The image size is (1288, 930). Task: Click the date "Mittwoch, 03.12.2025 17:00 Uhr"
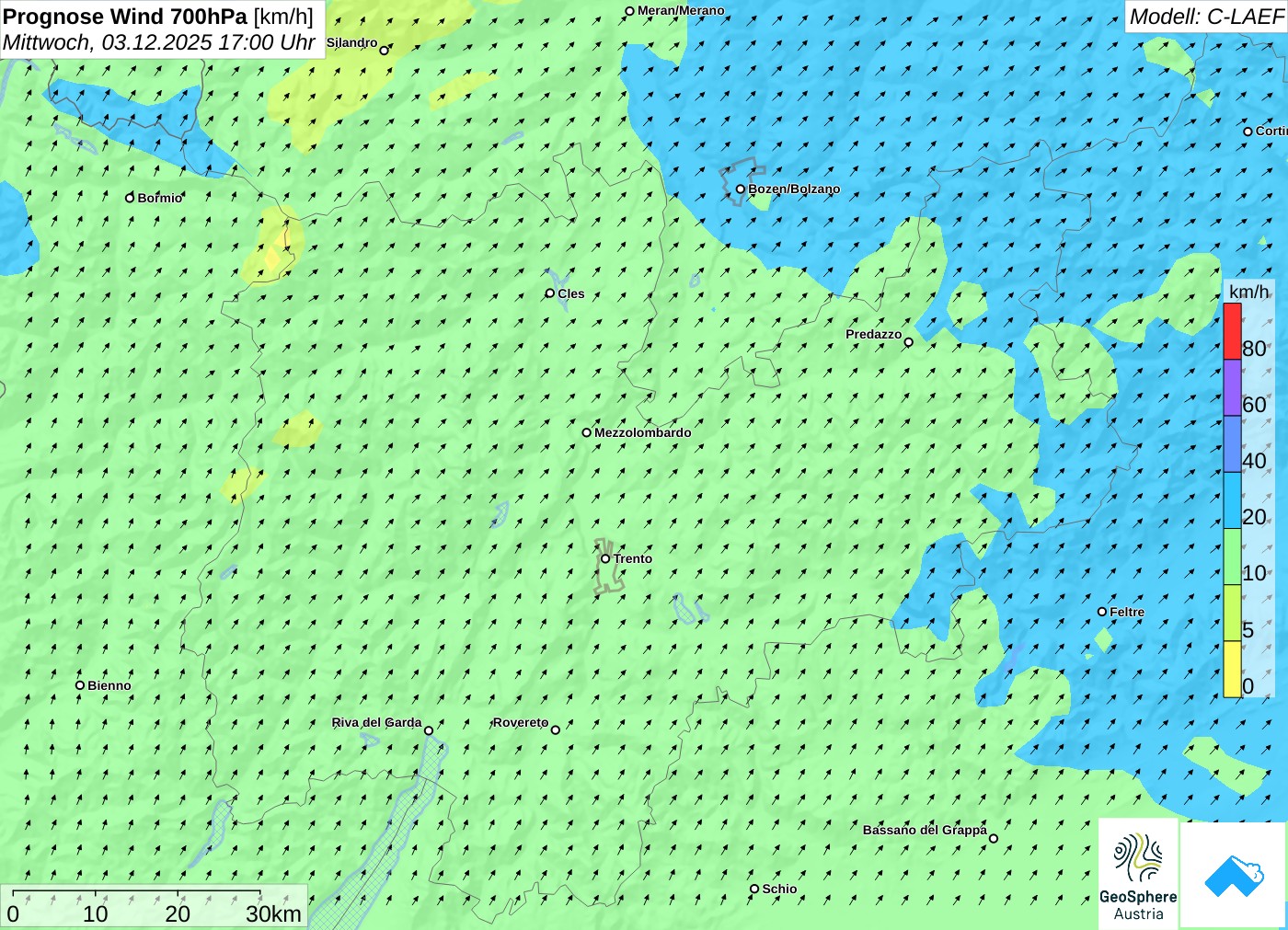point(159,42)
